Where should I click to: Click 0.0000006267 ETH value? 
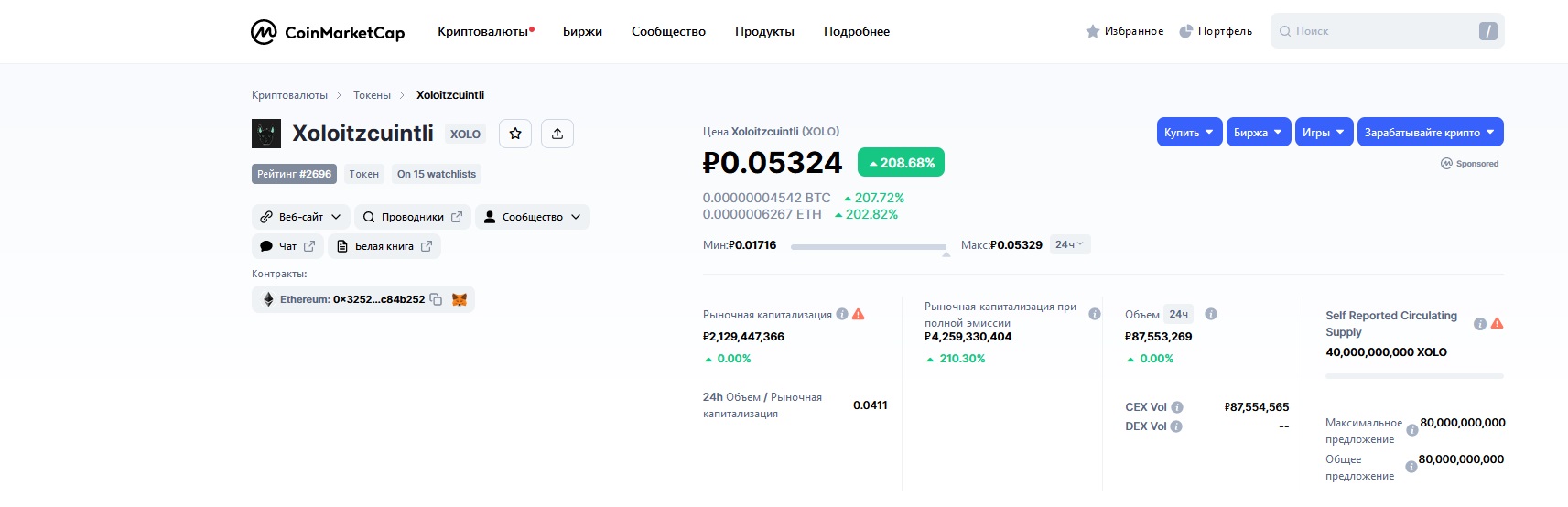point(762,214)
